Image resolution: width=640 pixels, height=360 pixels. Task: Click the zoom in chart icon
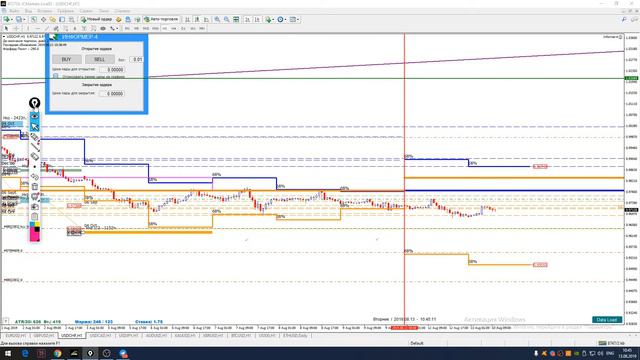pyautogui.click(x=217, y=19)
